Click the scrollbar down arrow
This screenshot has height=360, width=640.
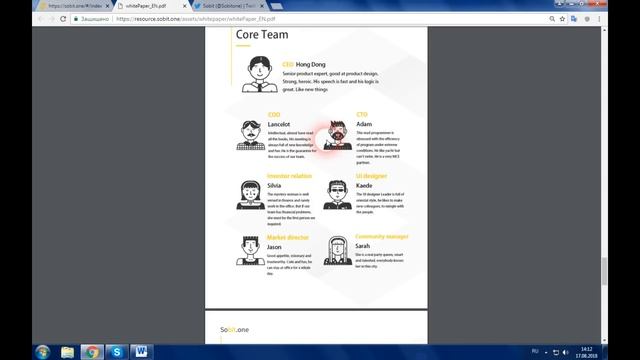click(x=604, y=340)
